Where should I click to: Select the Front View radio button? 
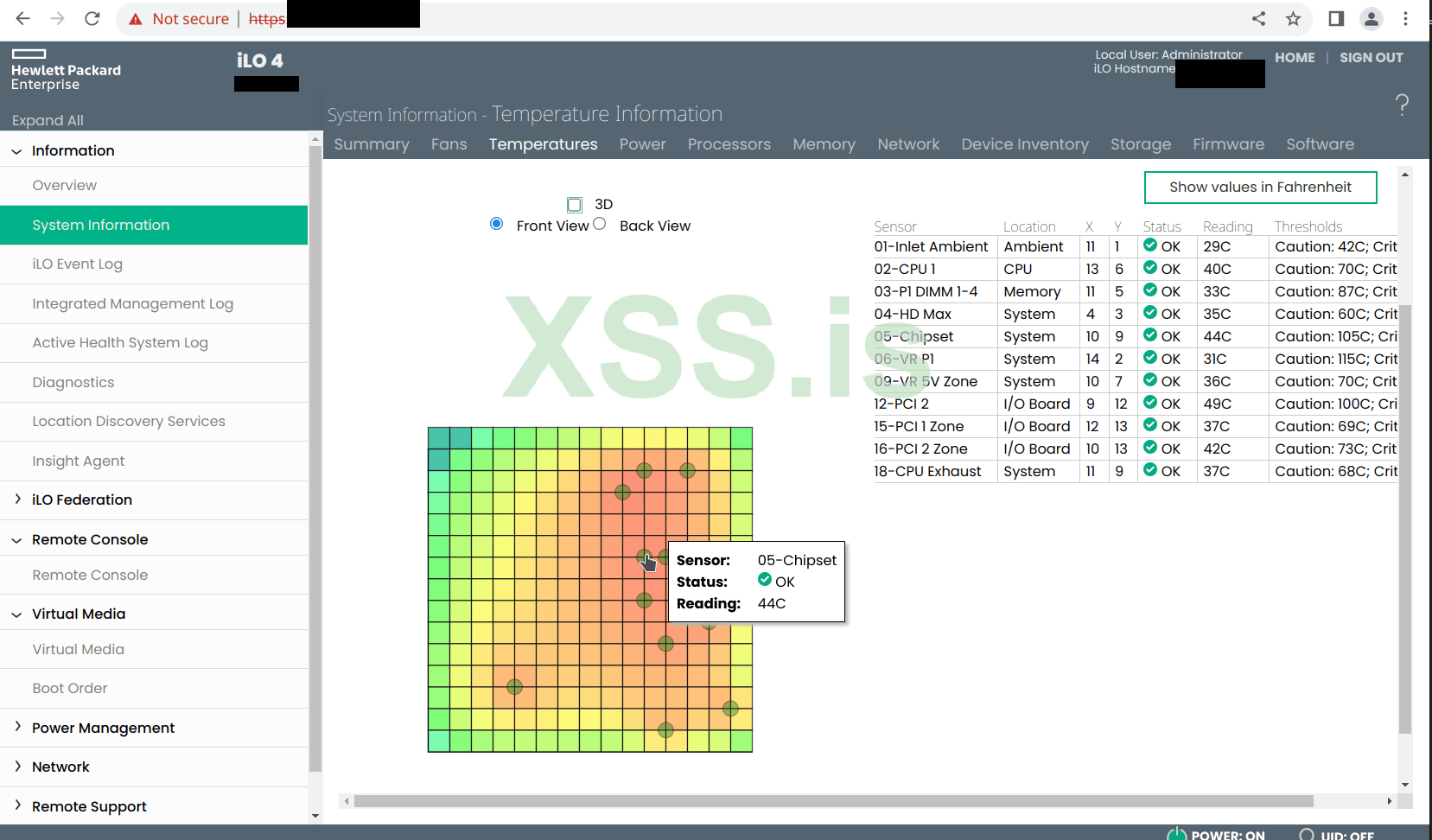497,224
